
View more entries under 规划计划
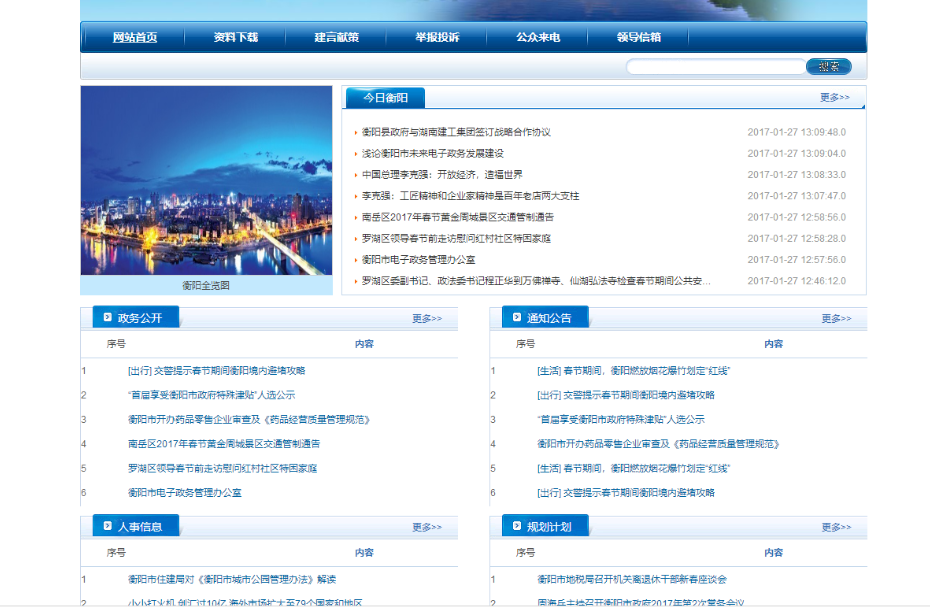coord(836,527)
